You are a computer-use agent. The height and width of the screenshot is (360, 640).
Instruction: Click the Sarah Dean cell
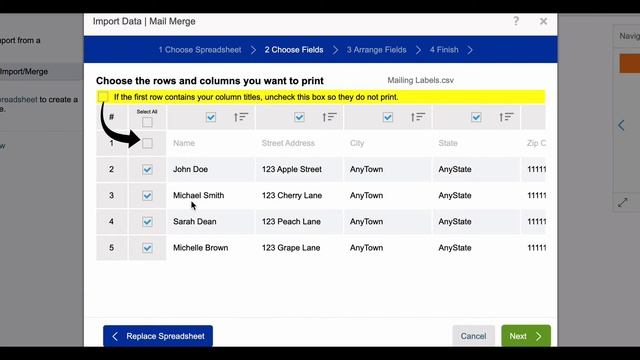pyautogui.click(x=211, y=222)
